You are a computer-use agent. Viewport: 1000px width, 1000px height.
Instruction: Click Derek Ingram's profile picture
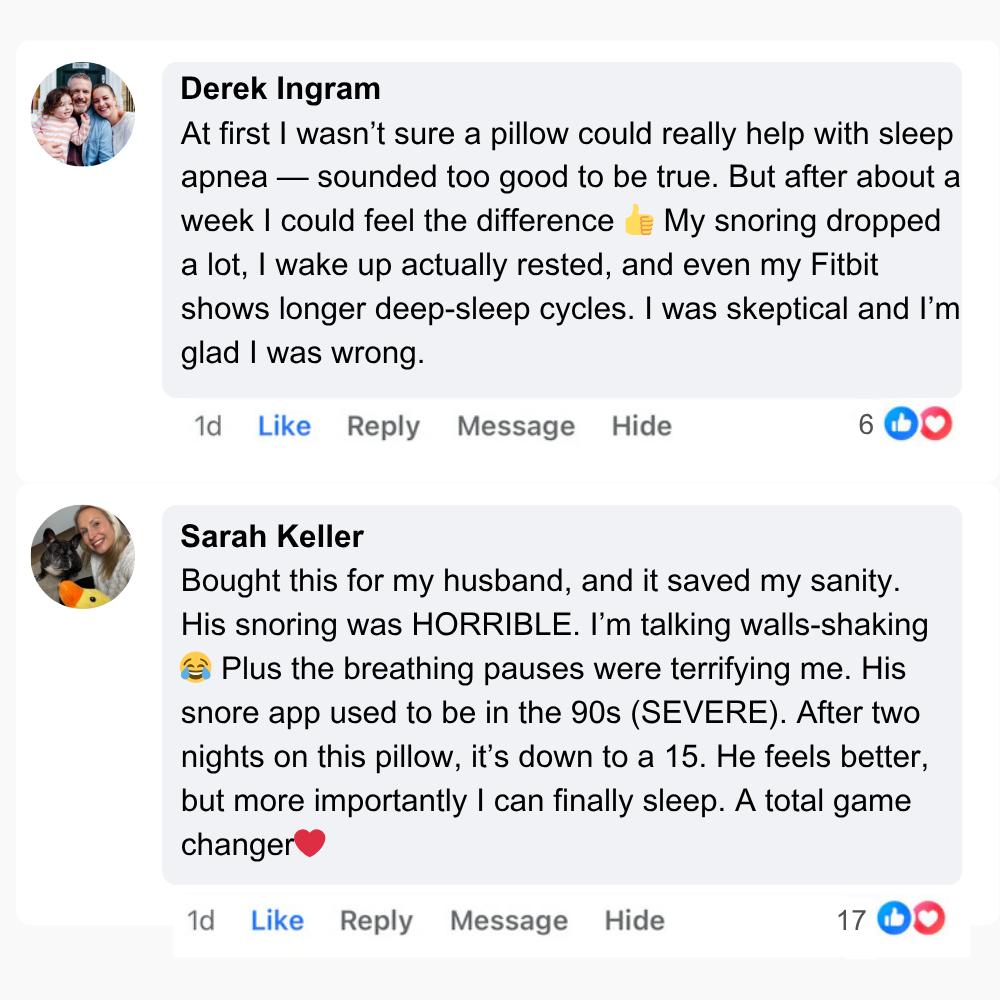coord(83,114)
